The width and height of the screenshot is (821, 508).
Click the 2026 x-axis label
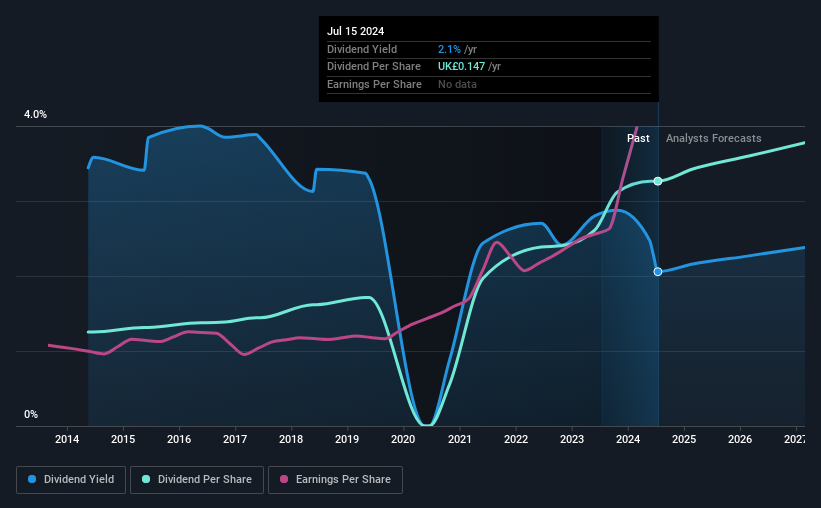[740, 439]
